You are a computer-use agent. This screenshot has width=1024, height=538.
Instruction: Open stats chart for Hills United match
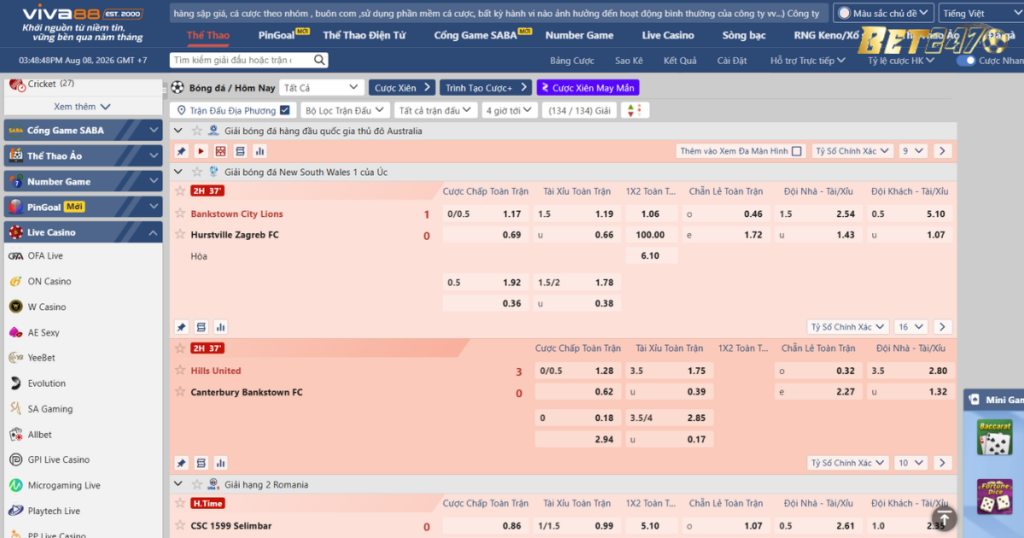(221, 463)
